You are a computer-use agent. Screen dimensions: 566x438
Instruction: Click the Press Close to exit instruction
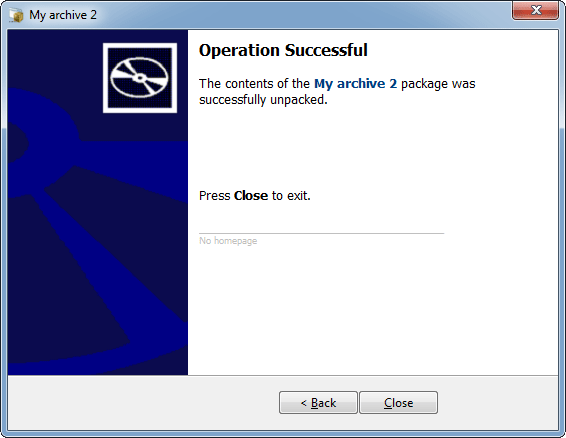point(254,196)
